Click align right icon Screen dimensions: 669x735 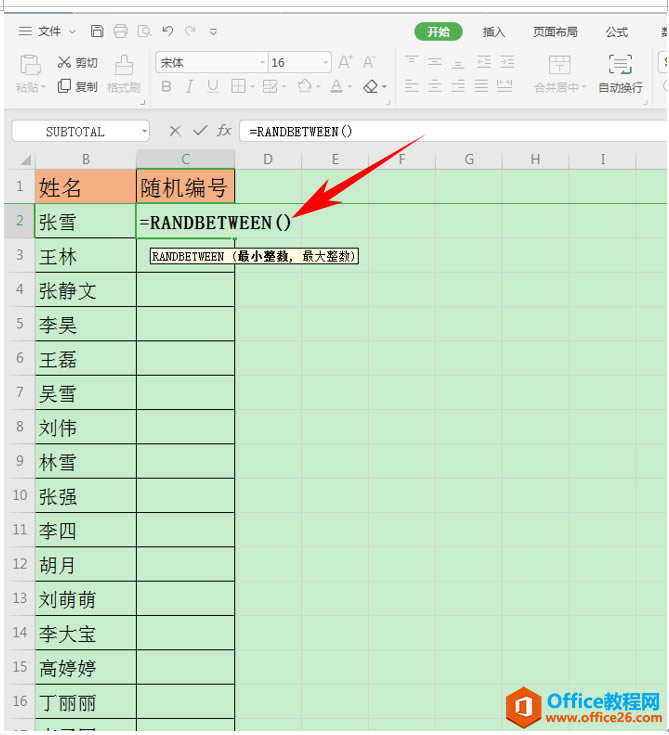(x=458, y=86)
